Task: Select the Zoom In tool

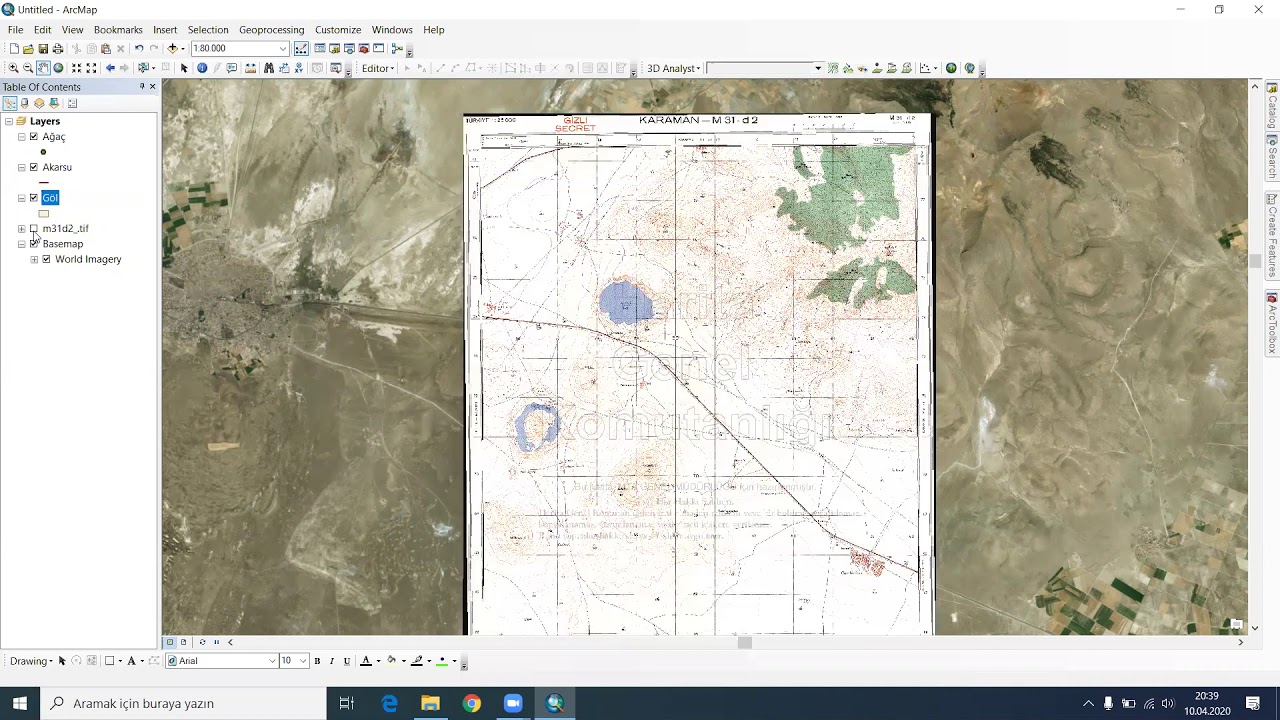Action: (x=13, y=68)
